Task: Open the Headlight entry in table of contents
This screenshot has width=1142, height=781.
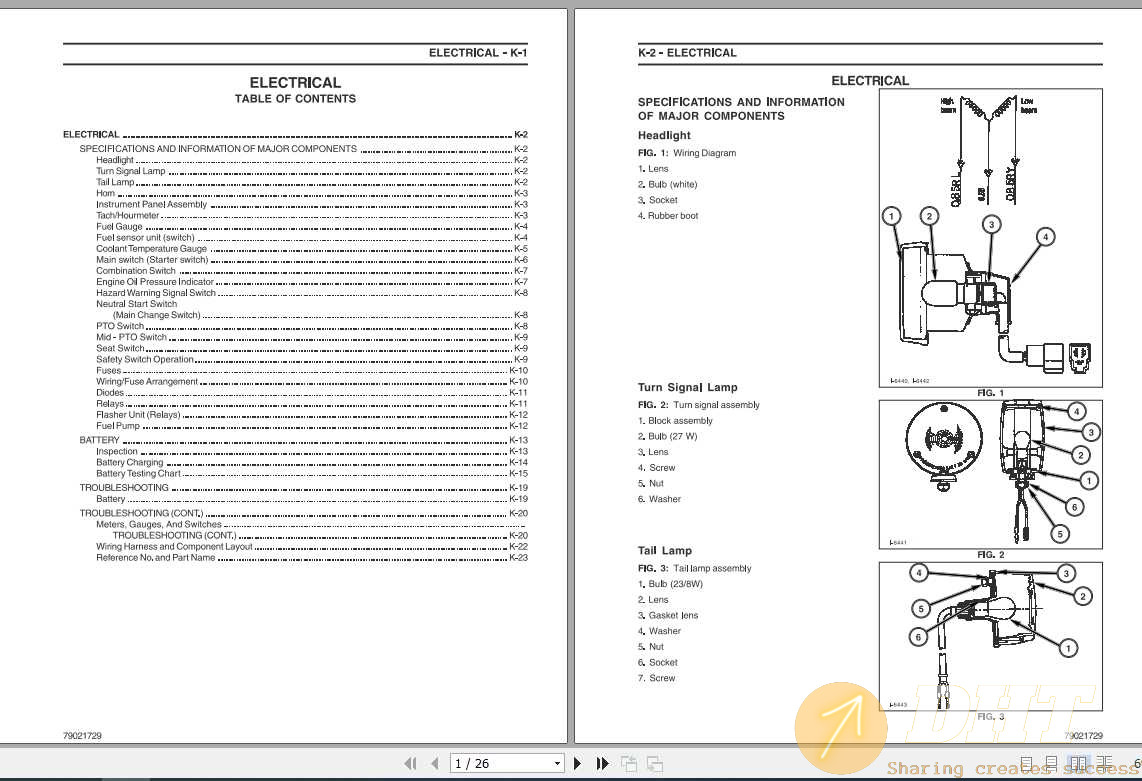Action: click(x=115, y=160)
